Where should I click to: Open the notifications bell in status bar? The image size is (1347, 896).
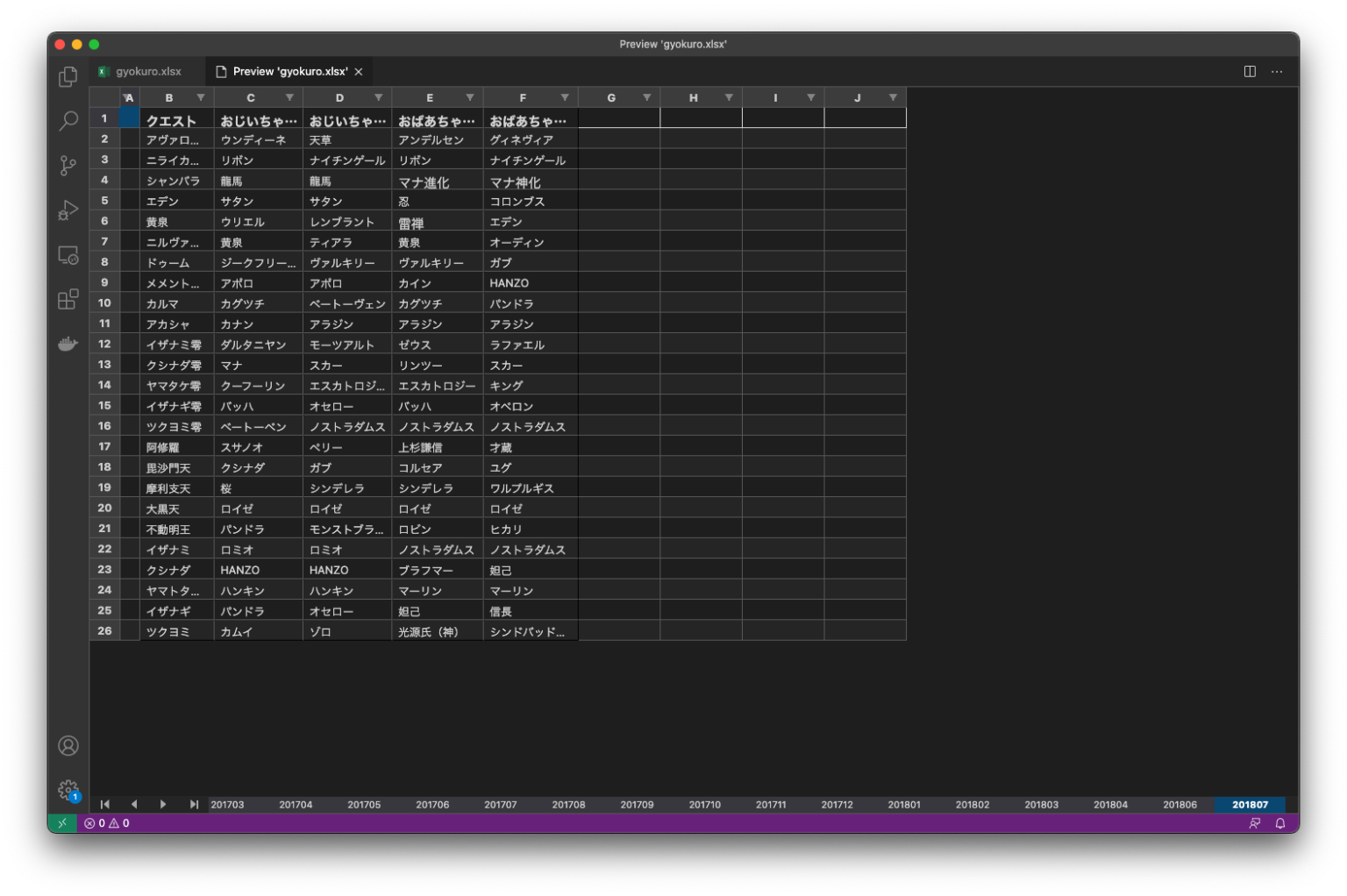[1280, 823]
